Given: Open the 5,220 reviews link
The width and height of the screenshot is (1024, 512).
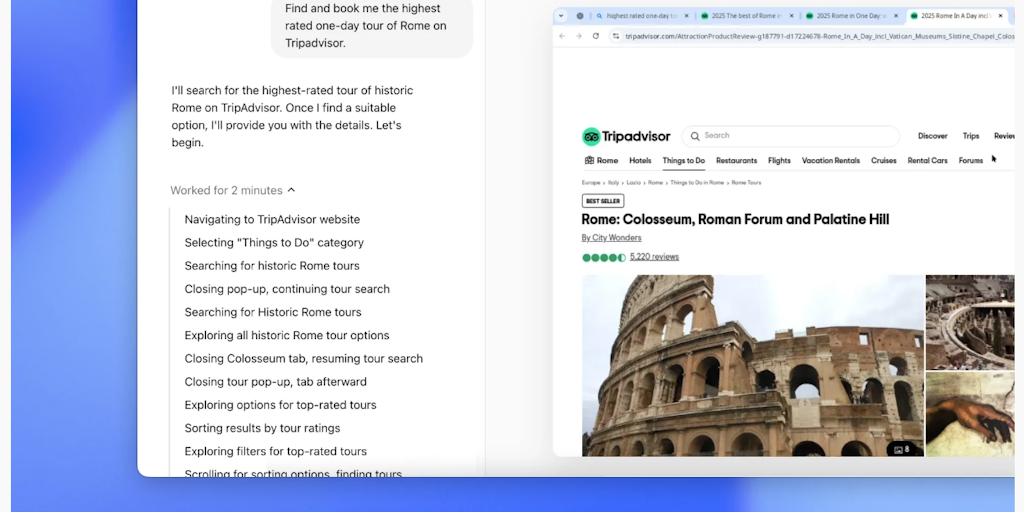Looking at the screenshot, I should click(654, 257).
